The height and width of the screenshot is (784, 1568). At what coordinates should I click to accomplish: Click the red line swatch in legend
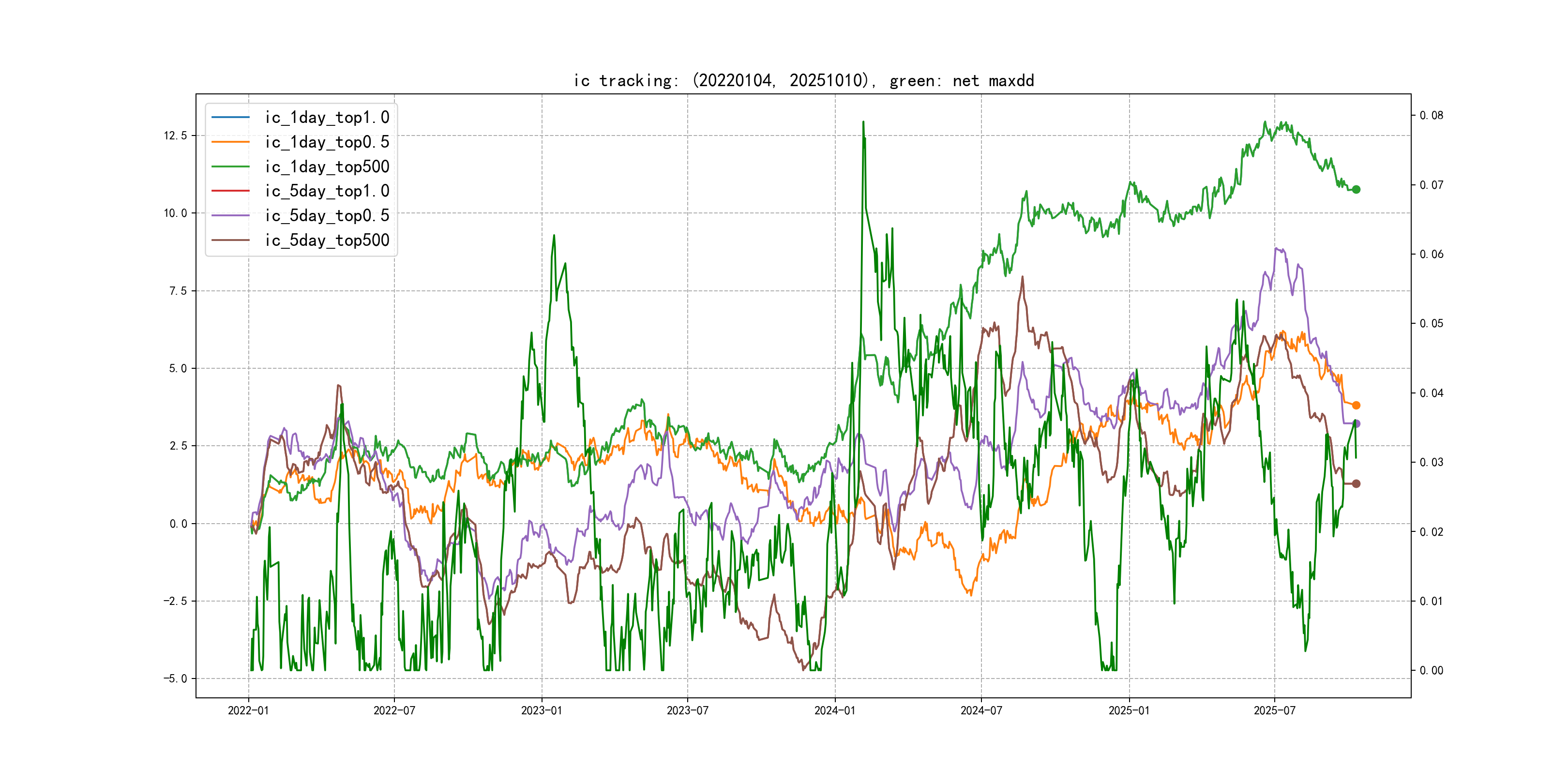[230, 191]
